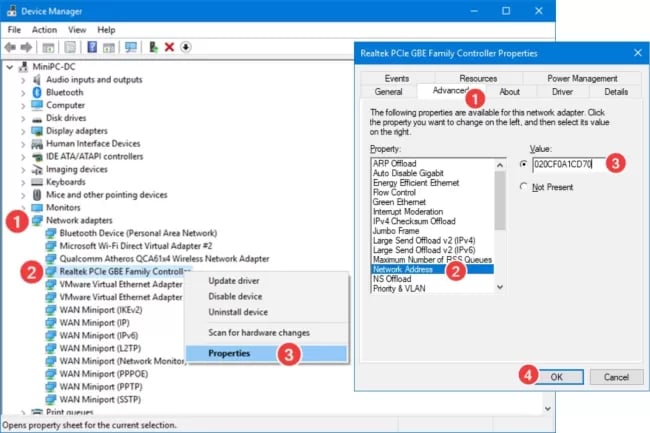Click the Disk drives icon
650x433 pixels.
pos(37,119)
